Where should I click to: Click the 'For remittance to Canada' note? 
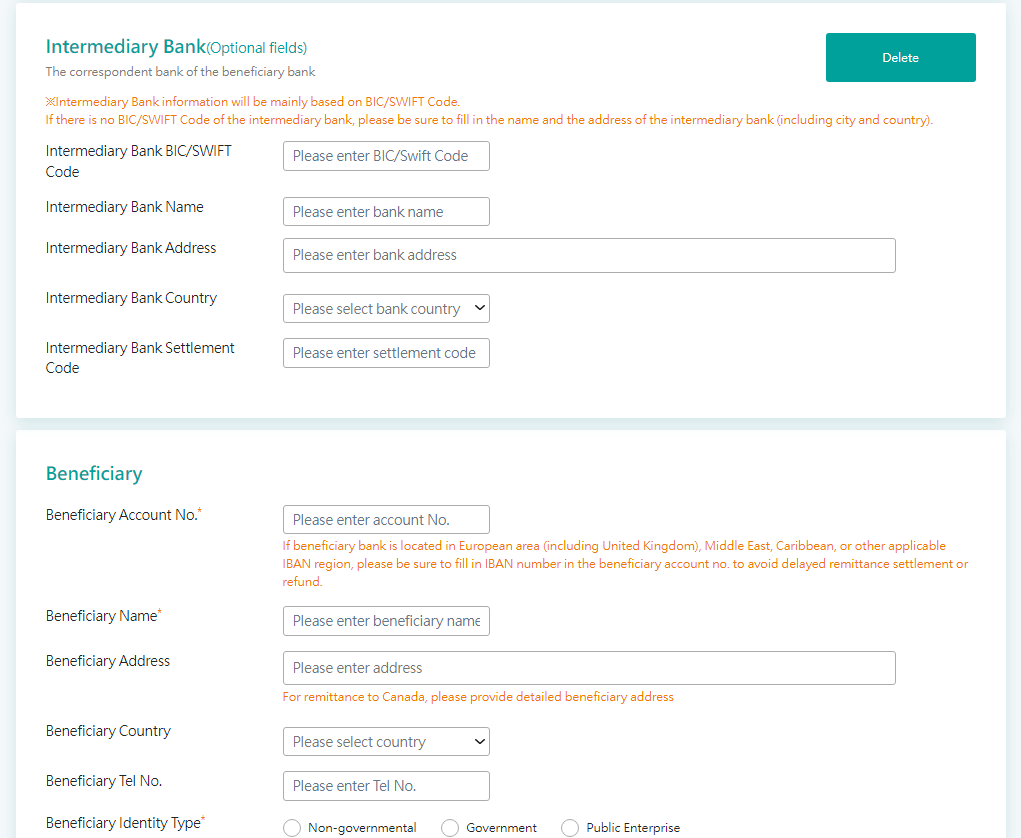click(x=478, y=697)
